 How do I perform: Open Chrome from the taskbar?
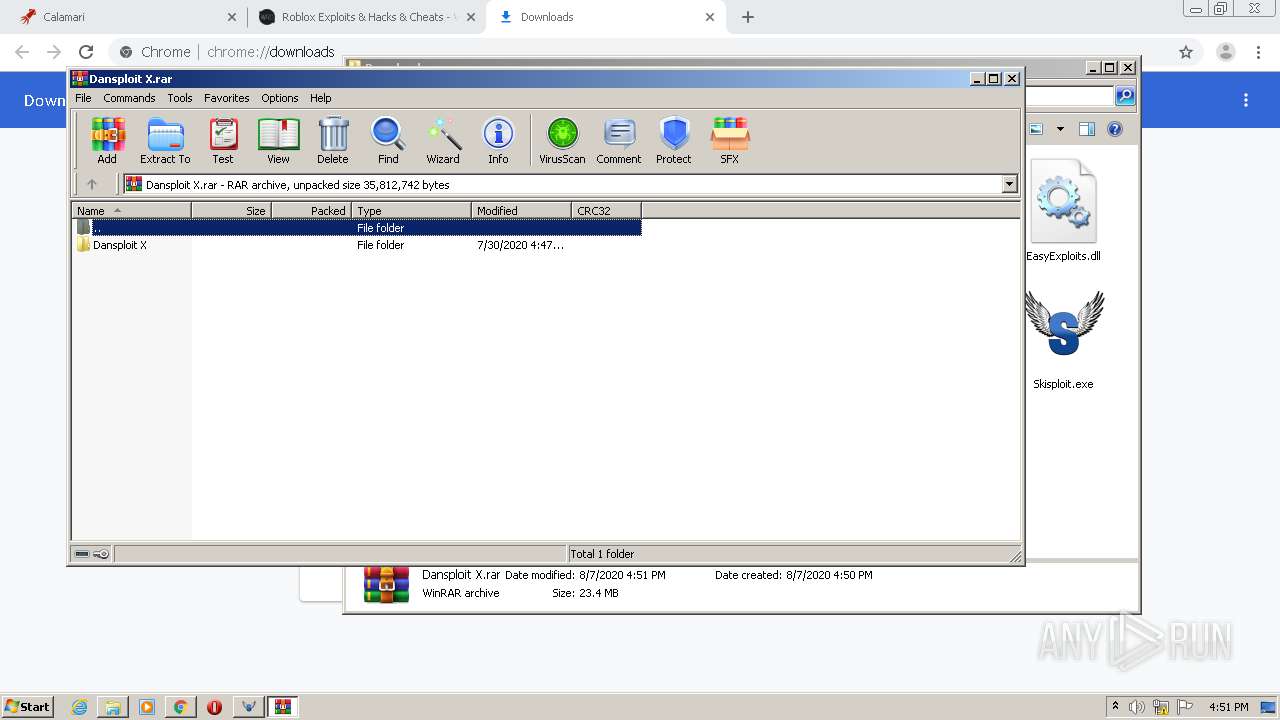click(x=180, y=707)
